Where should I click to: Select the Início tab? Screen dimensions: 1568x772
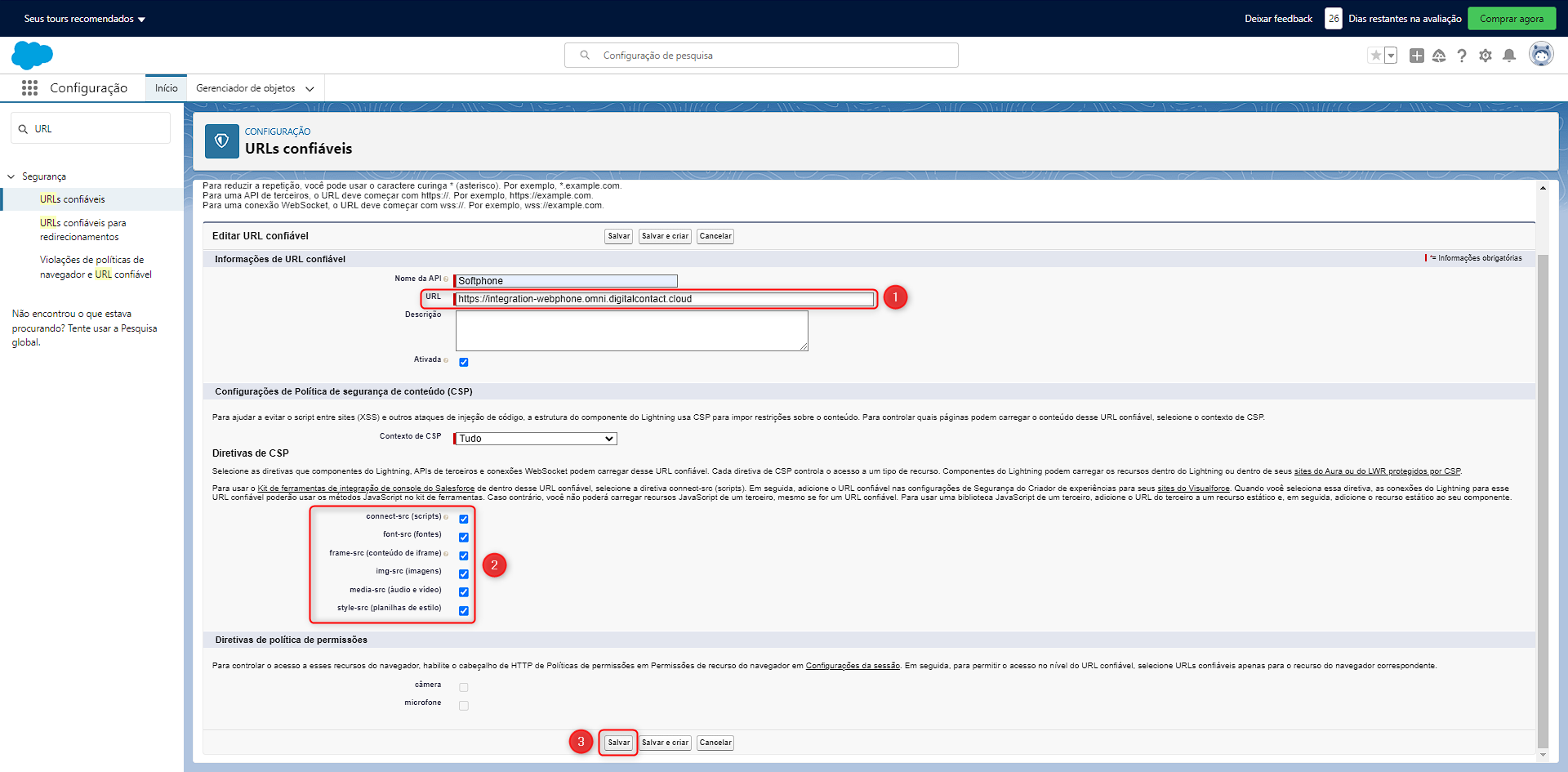pos(166,88)
